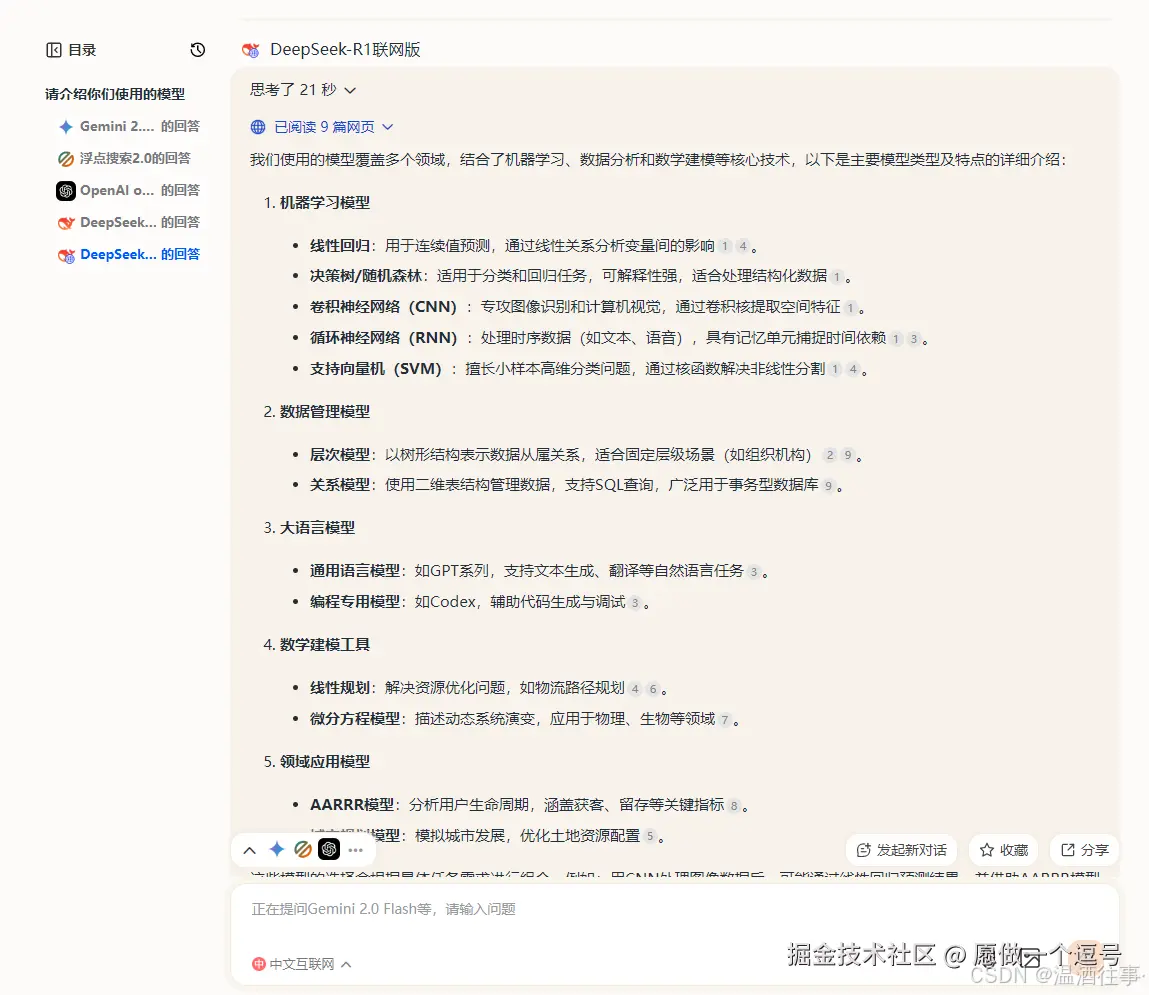Select the 浮点搜索 icon in floating model bar
This screenshot has height=995, width=1149.
pyautogui.click(x=303, y=849)
